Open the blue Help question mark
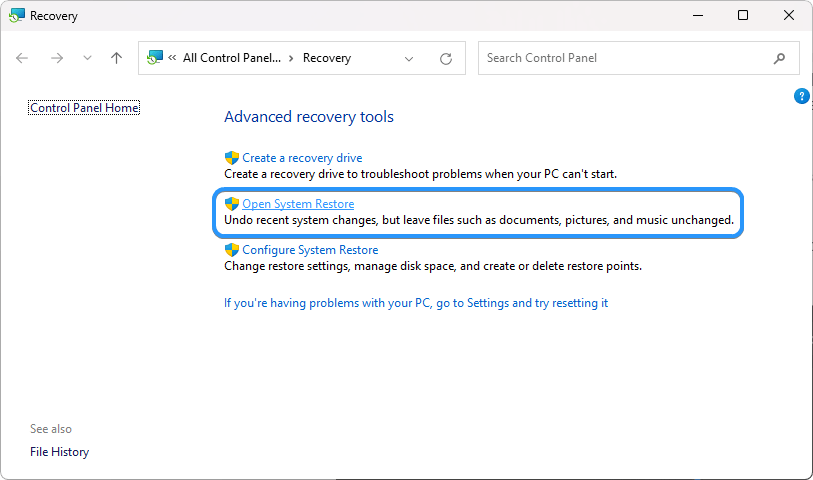Image resolution: width=813 pixels, height=480 pixels. point(802,96)
